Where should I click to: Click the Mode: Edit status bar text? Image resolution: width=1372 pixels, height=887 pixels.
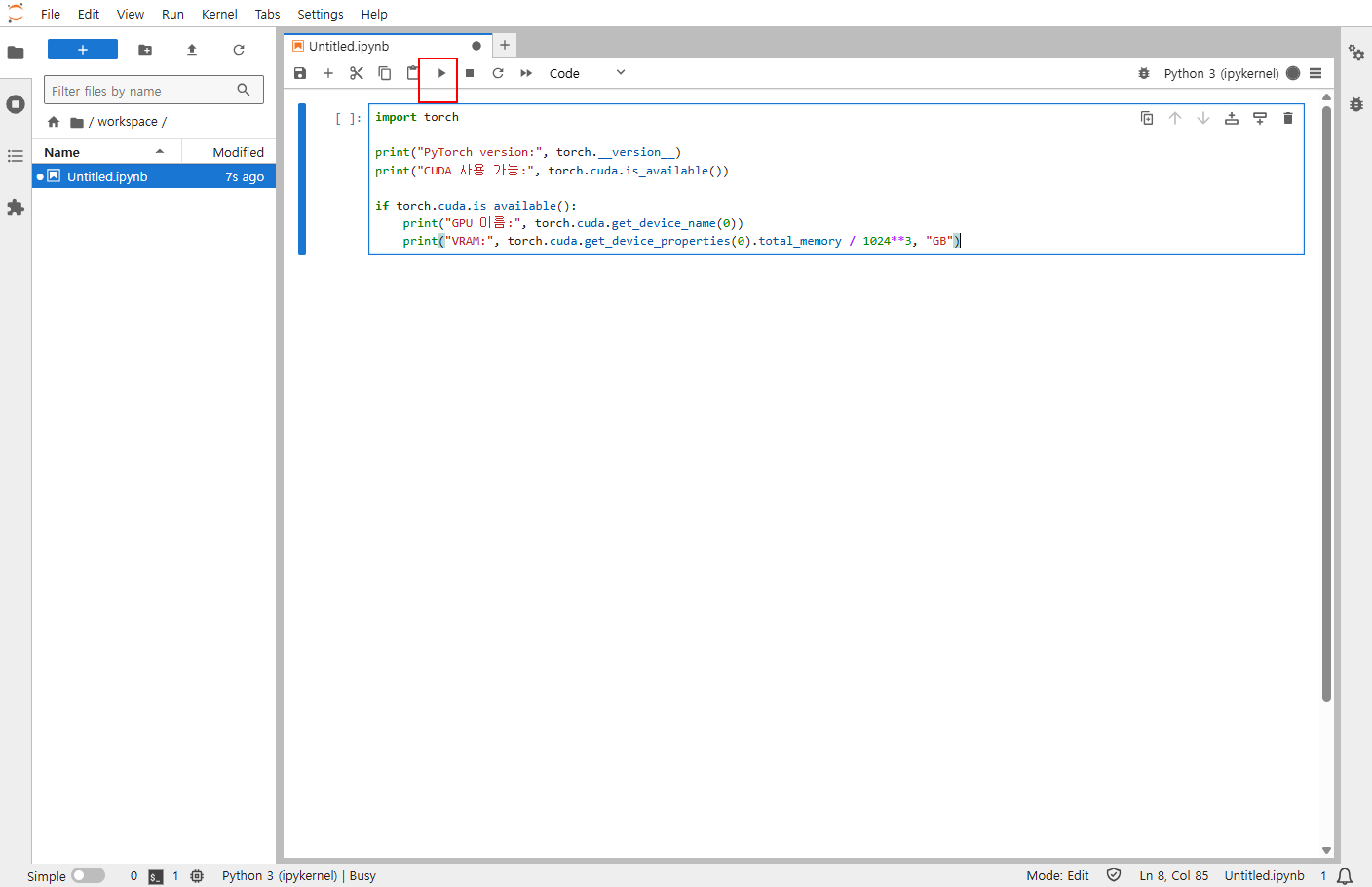1057,876
